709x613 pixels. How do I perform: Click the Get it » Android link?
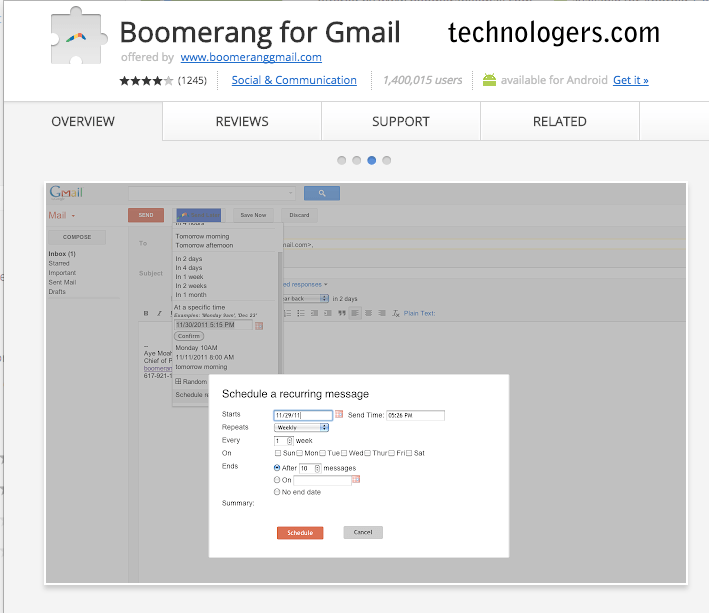[x=631, y=80]
